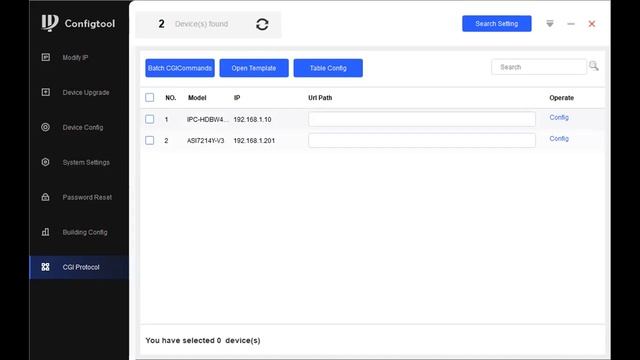Click the Batch CGICommands button
640x360 pixels.
tap(180, 68)
